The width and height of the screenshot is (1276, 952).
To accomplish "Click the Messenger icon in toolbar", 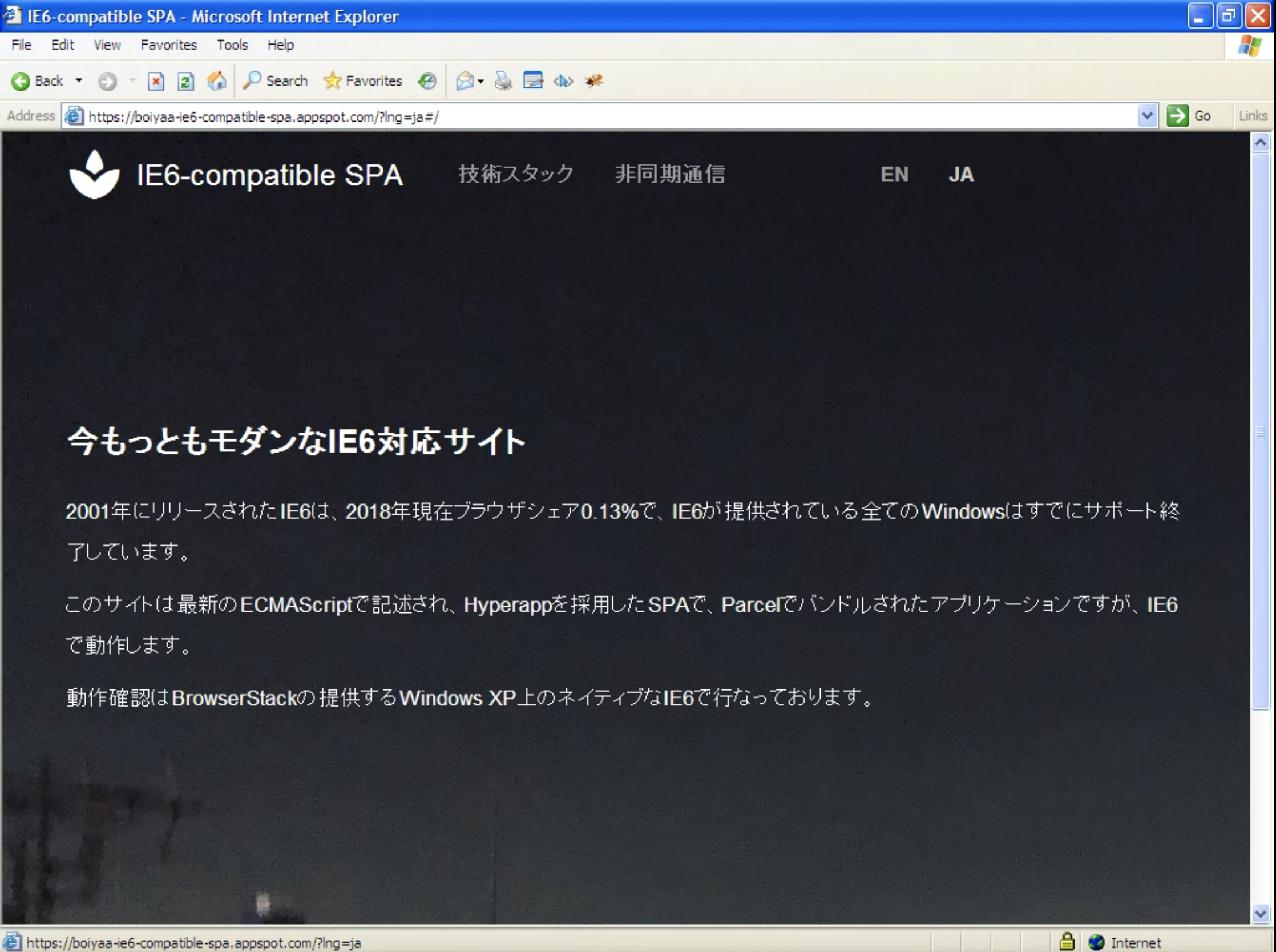I will [593, 80].
